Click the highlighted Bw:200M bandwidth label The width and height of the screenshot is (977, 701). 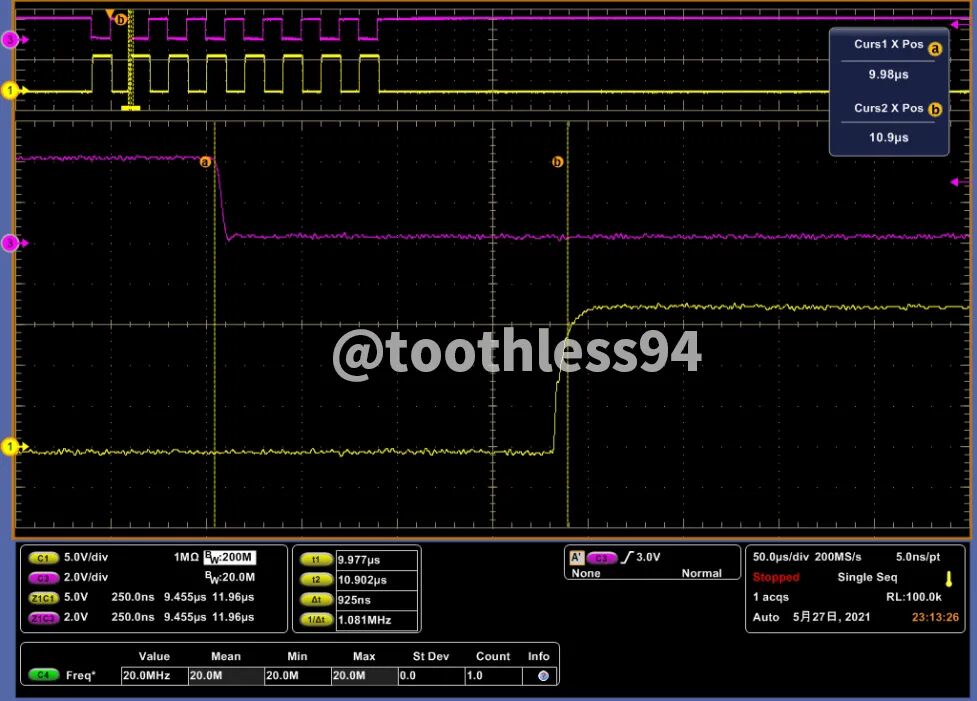pos(229,557)
